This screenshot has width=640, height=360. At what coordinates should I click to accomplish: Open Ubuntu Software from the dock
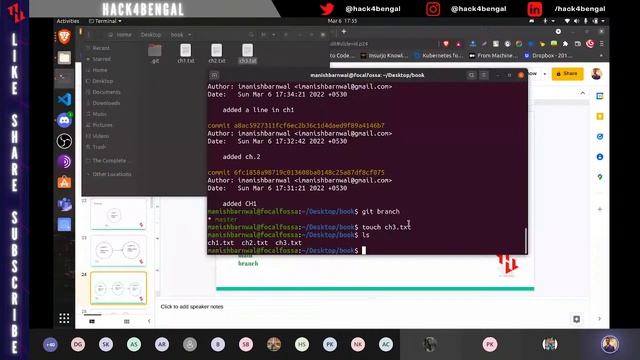click(x=64, y=182)
